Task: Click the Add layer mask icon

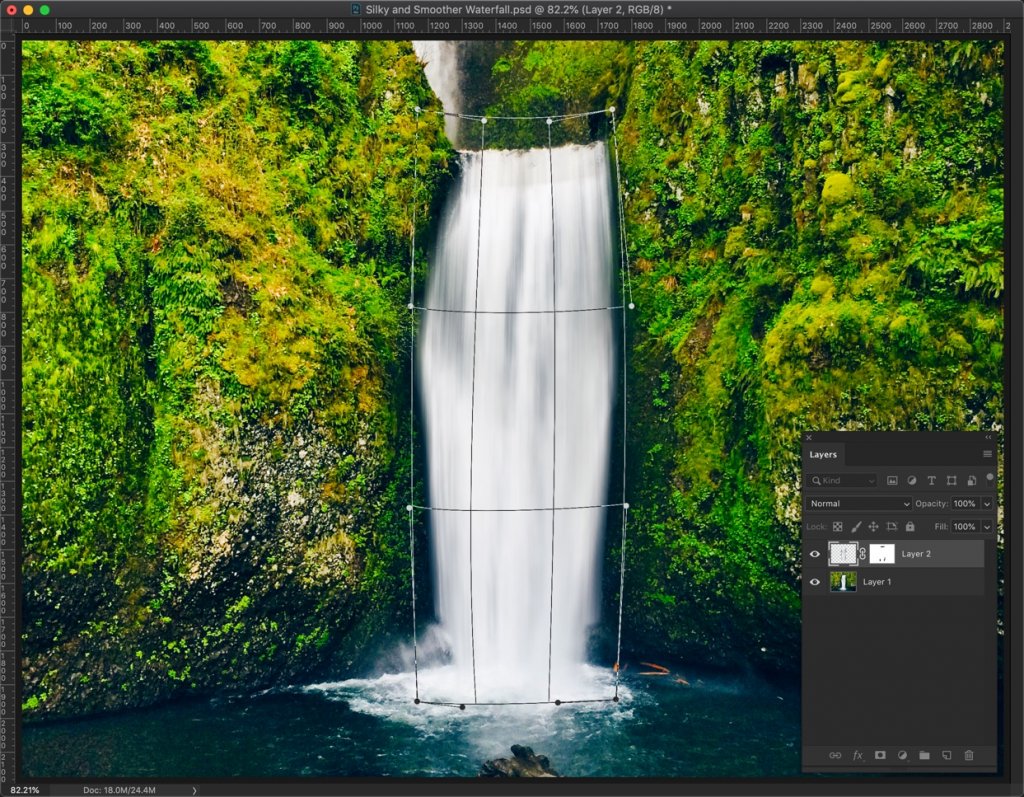Action: click(880, 755)
